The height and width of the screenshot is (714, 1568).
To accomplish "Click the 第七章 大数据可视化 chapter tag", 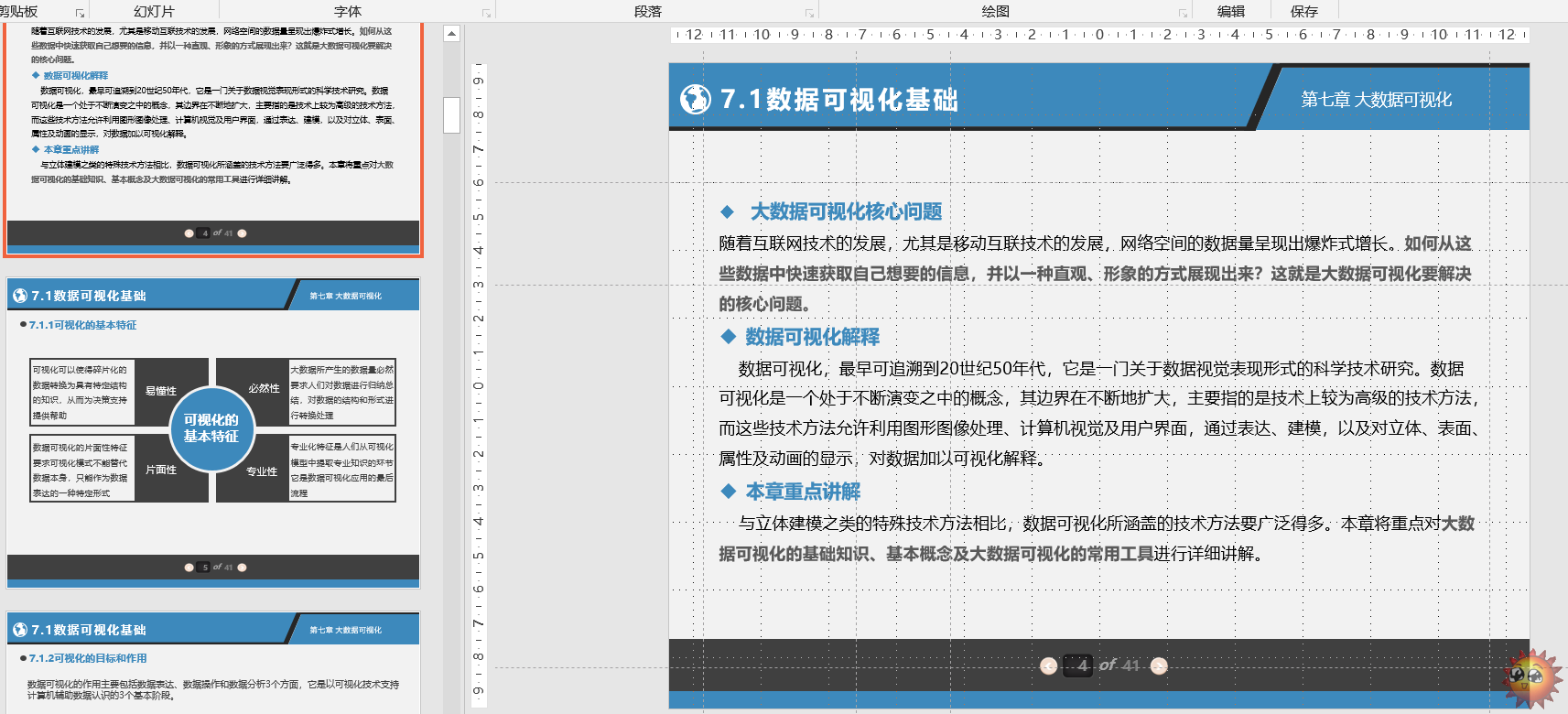I will click(1377, 99).
